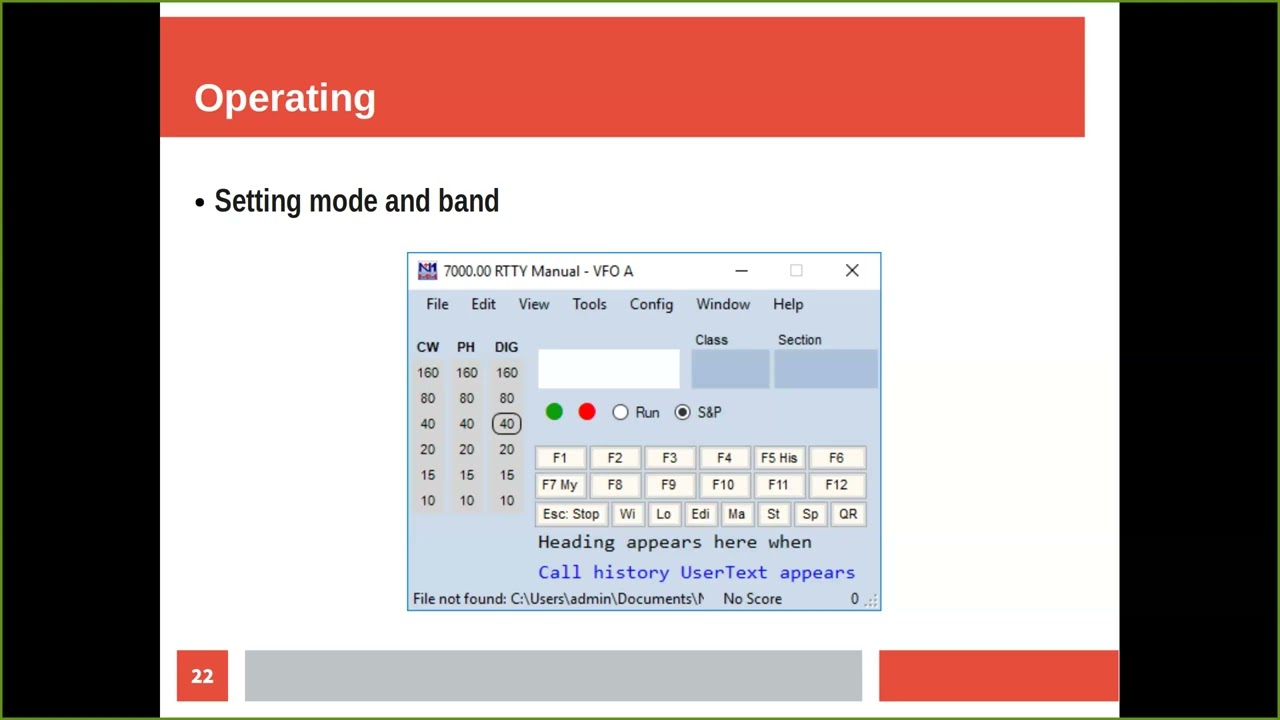Open the Config menu
Viewport: 1280px width, 720px height.
point(651,304)
